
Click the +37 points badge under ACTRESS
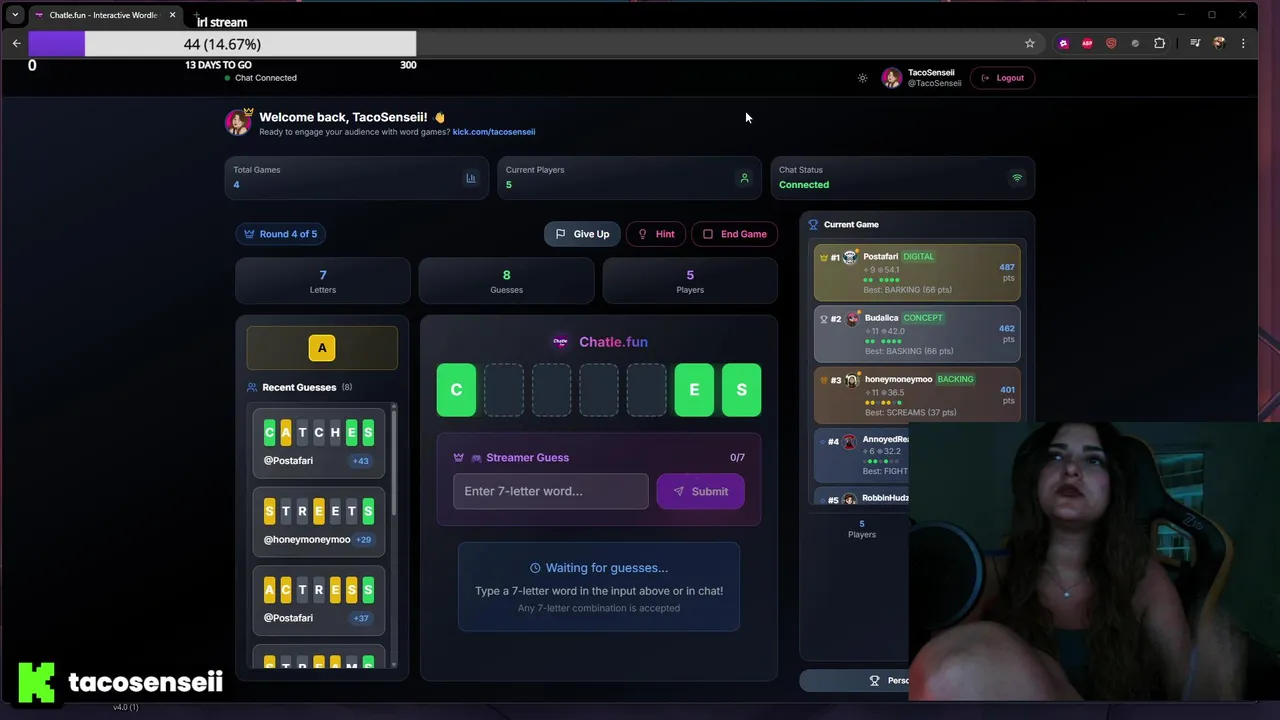361,618
